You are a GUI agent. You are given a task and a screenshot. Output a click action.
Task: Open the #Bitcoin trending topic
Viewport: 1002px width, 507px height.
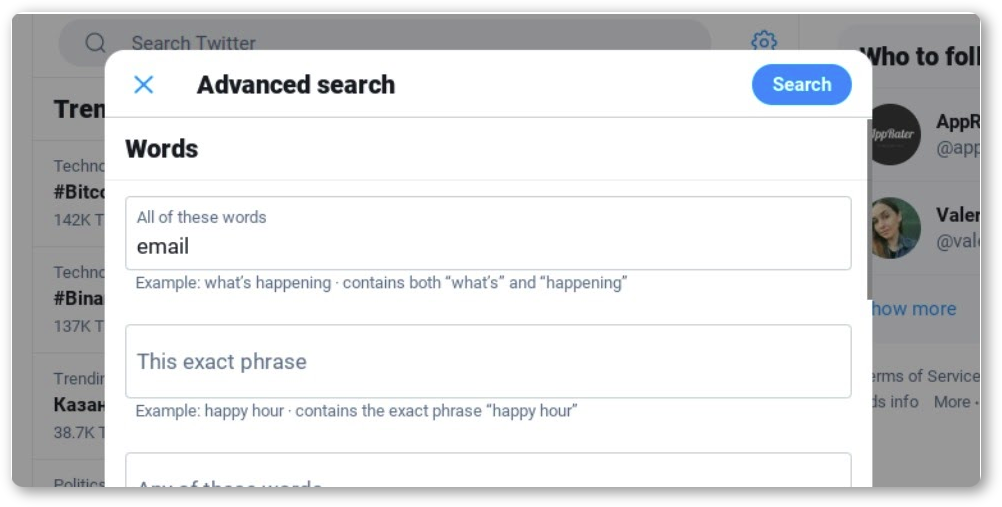point(79,193)
